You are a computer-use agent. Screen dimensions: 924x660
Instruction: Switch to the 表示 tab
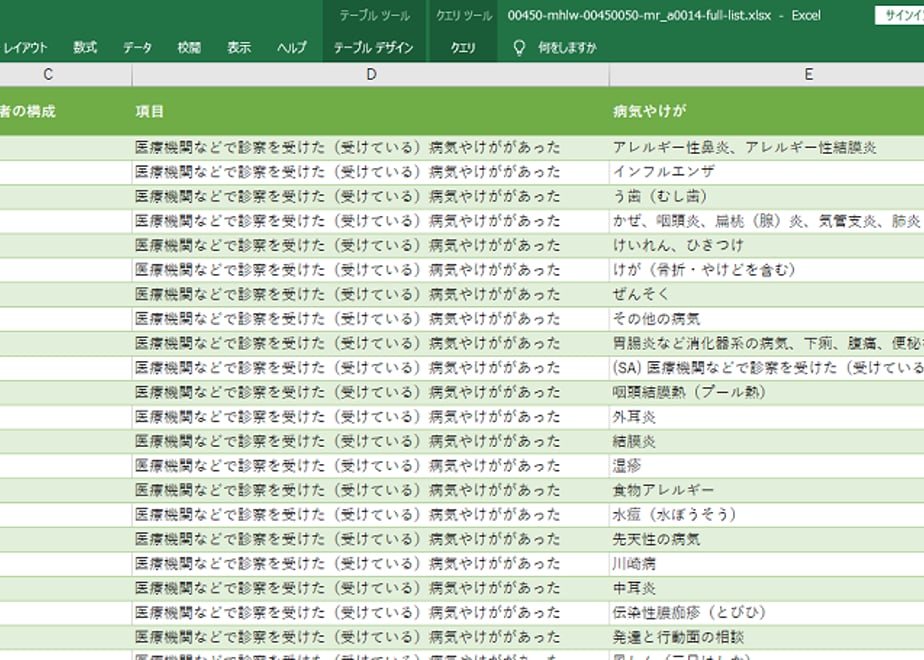click(239, 48)
